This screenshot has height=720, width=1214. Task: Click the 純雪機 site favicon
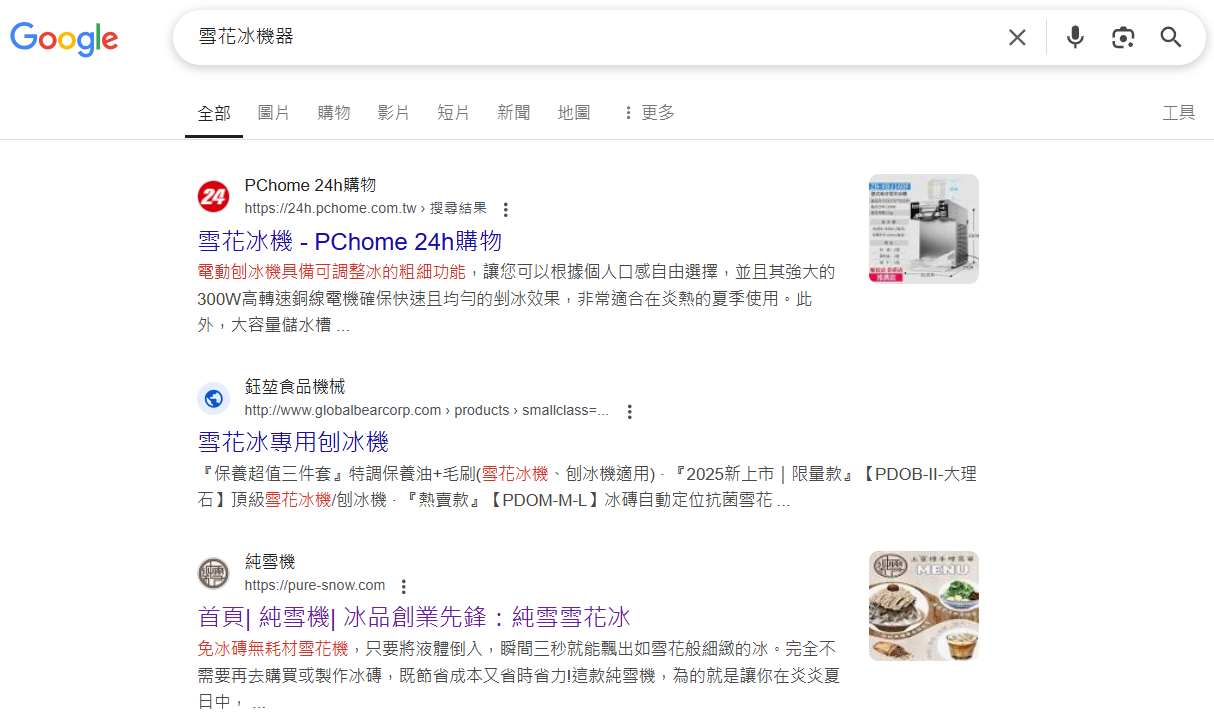click(213, 573)
